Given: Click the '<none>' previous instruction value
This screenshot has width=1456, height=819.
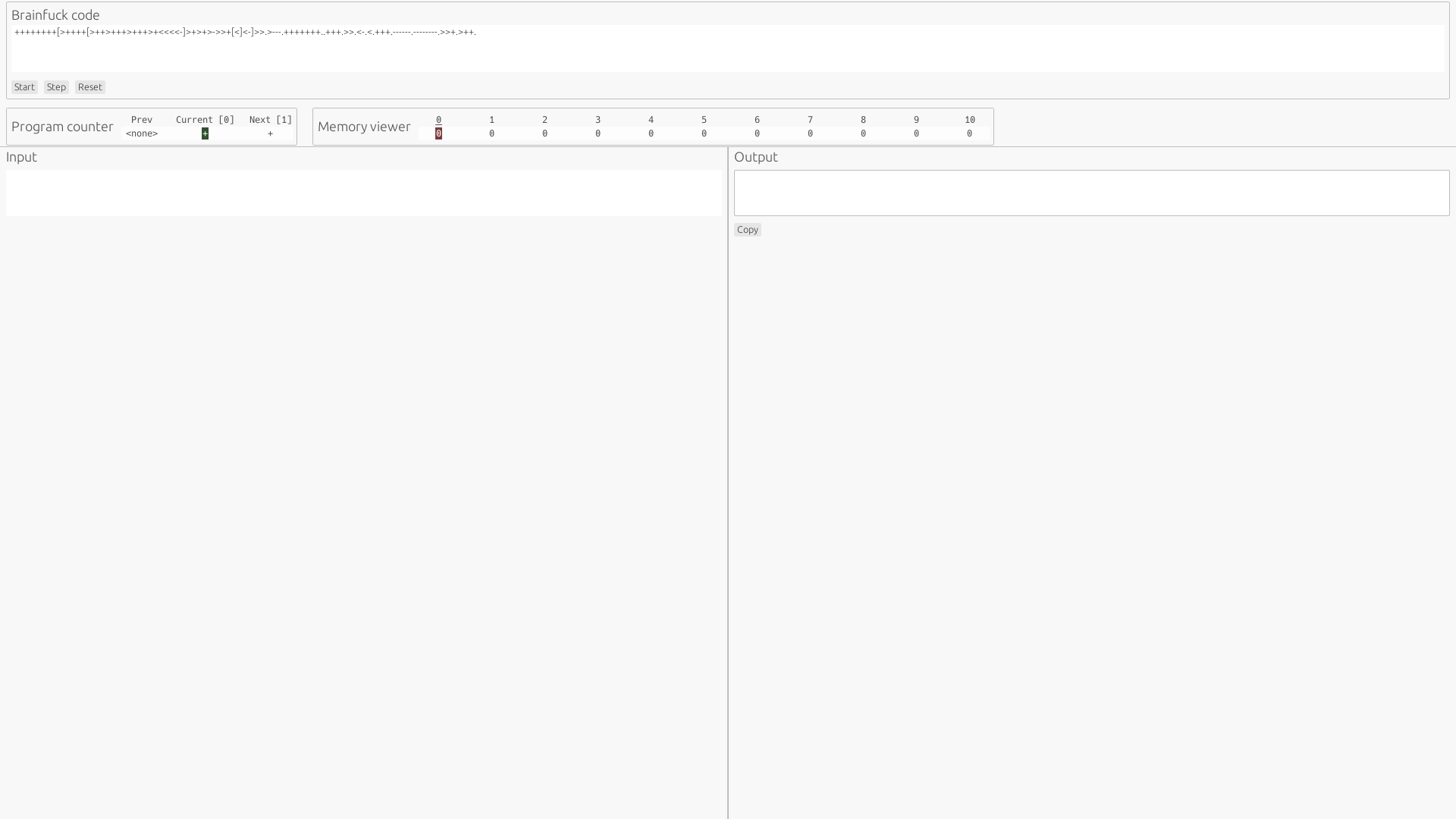Looking at the screenshot, I should point(142,133).
